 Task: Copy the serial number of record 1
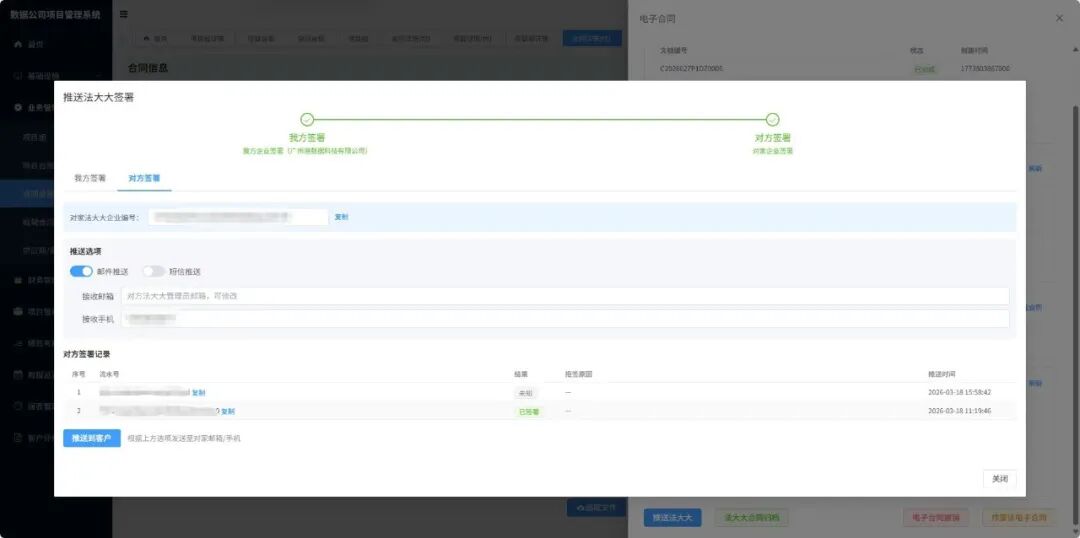[198, 393]
